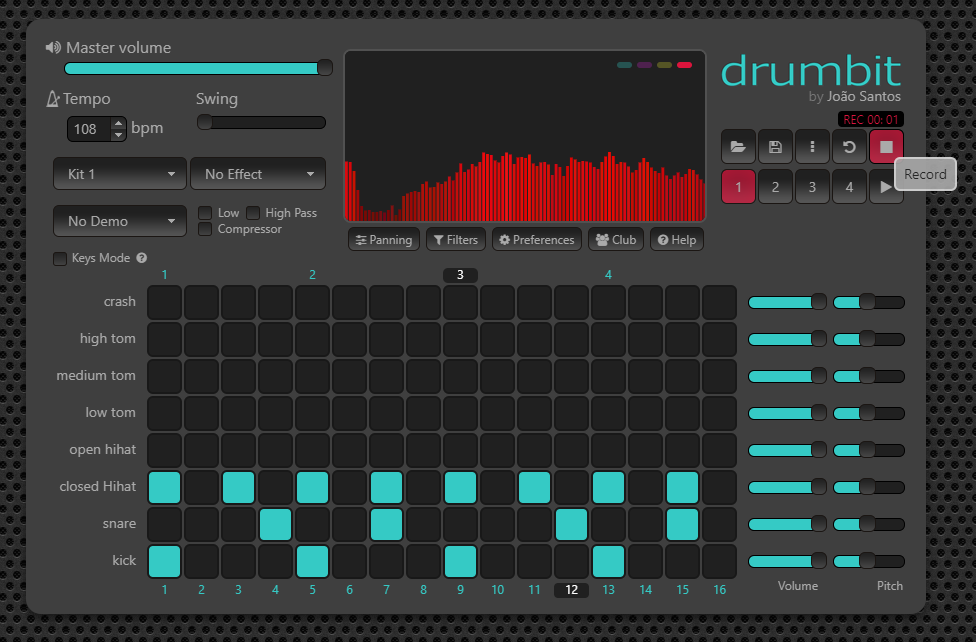Enable the High Pass checkbox
Image resolution: width=976 pixels, height=642 pixels.
pos(253,213)
